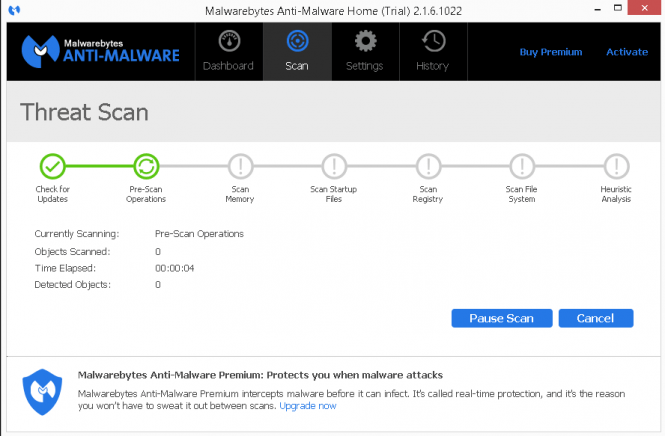Click the Upgrade now link
Viewport: 665px width, 436px height.
tap(307, 406)
